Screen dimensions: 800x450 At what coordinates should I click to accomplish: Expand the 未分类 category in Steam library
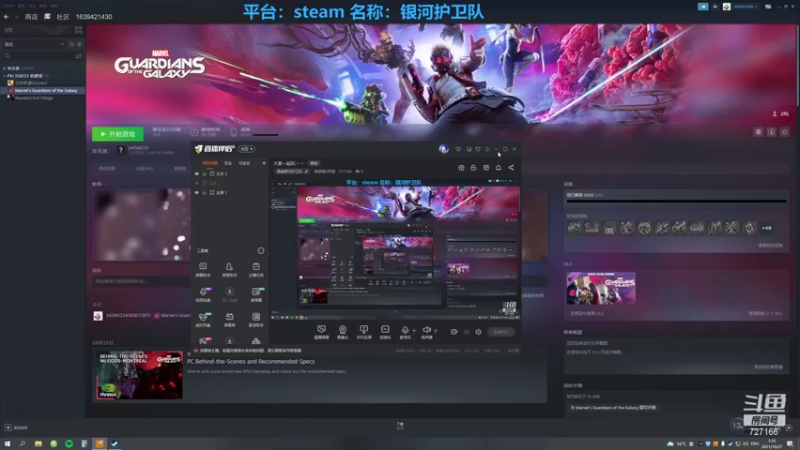pyautogui.click(x=5, y=68)
